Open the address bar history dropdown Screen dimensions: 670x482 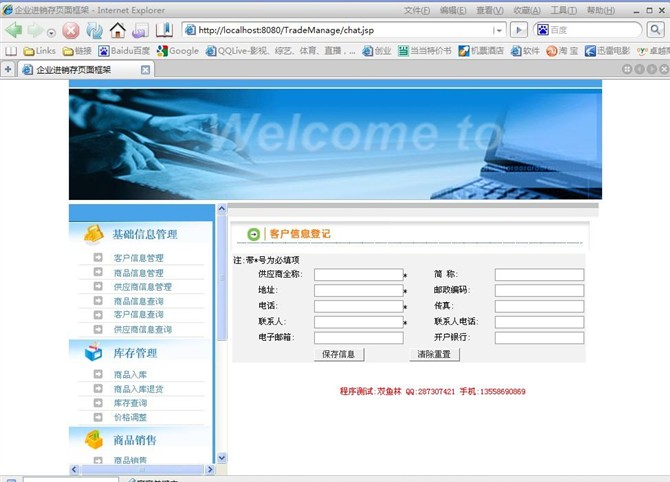tap(498, 30)
